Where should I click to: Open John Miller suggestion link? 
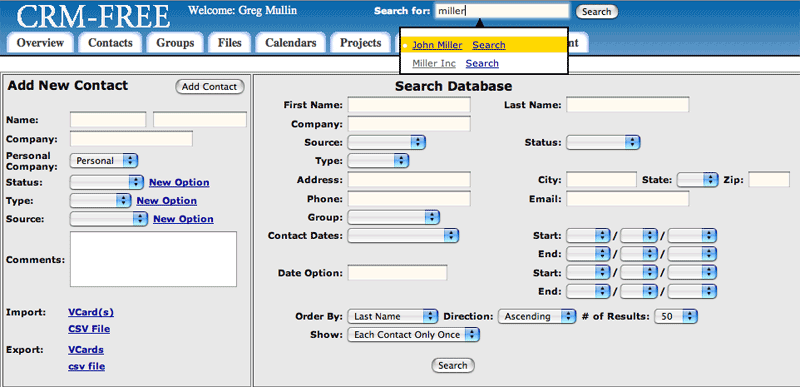tap(437, 45)
